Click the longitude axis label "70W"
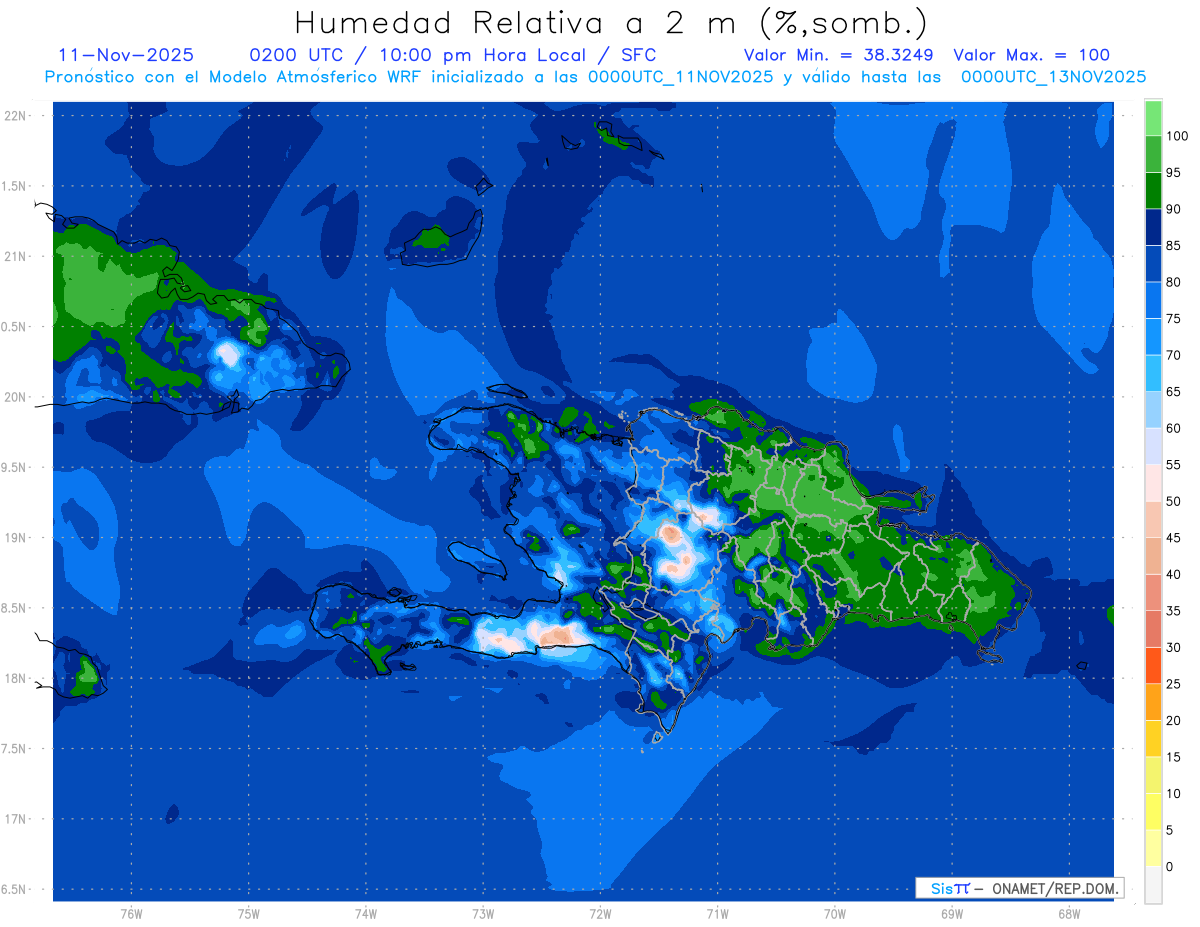Viewport: 1200px width, 927px height. [x=835, y=914]
